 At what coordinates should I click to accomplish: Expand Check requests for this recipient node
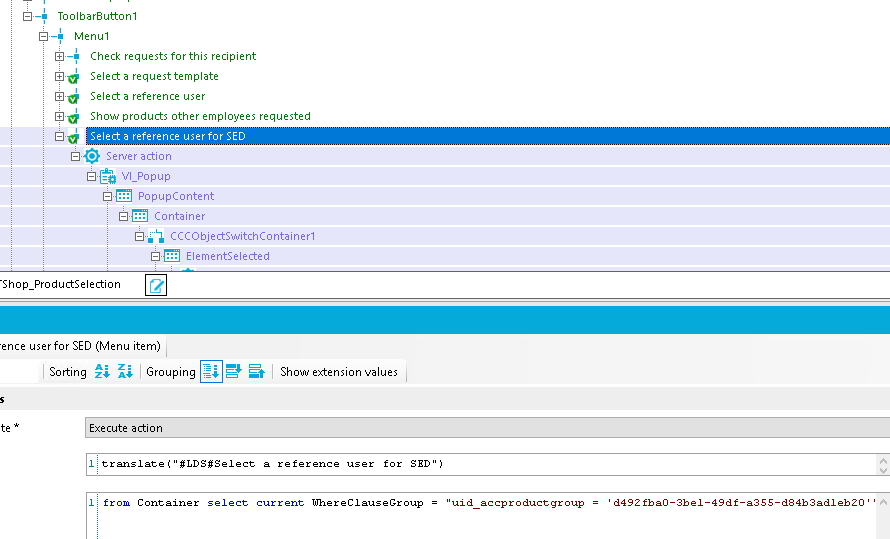tap(59, 56)
